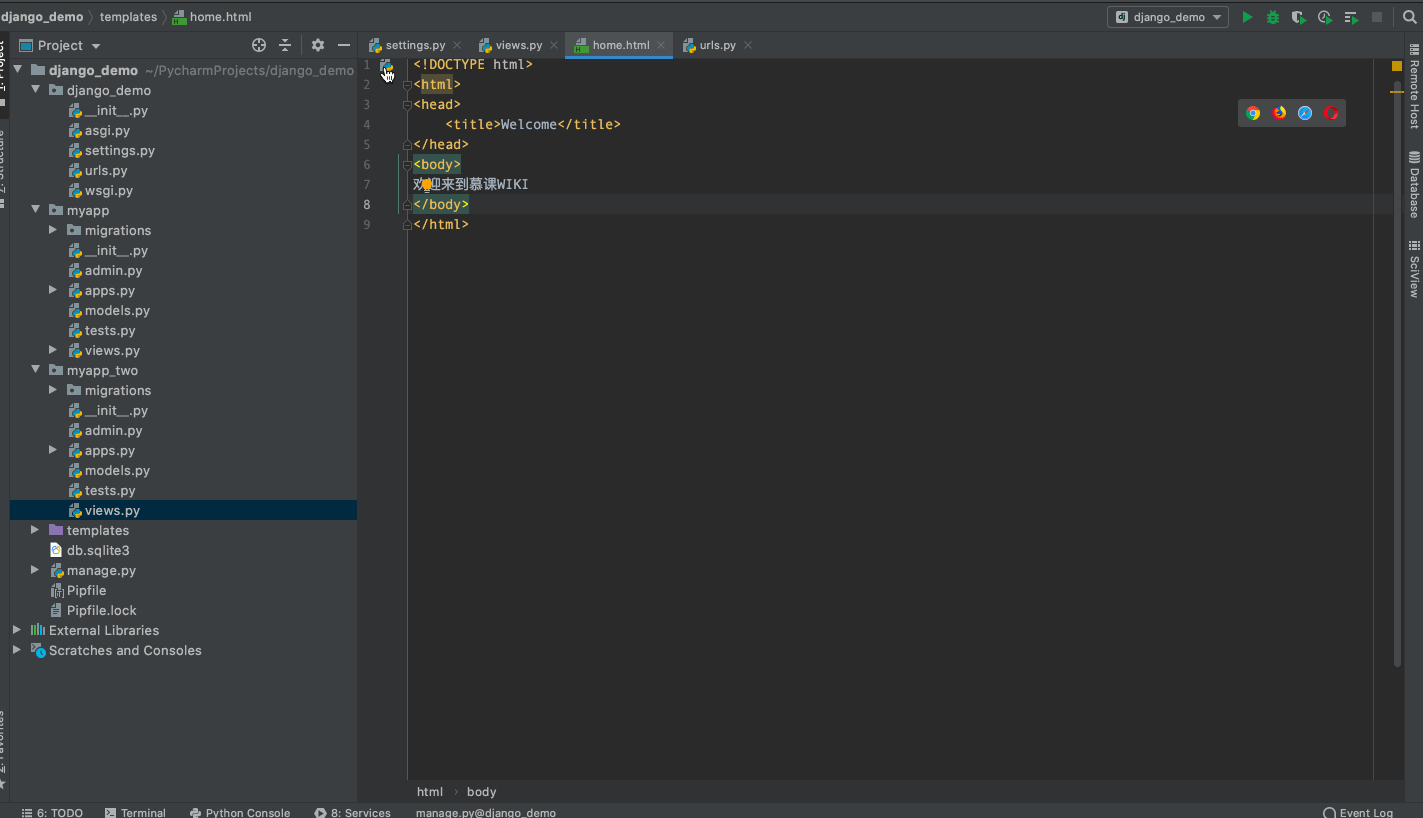1423x818 pixels.
Task: Fold the html tag on line 2
Action: [407, 85]
